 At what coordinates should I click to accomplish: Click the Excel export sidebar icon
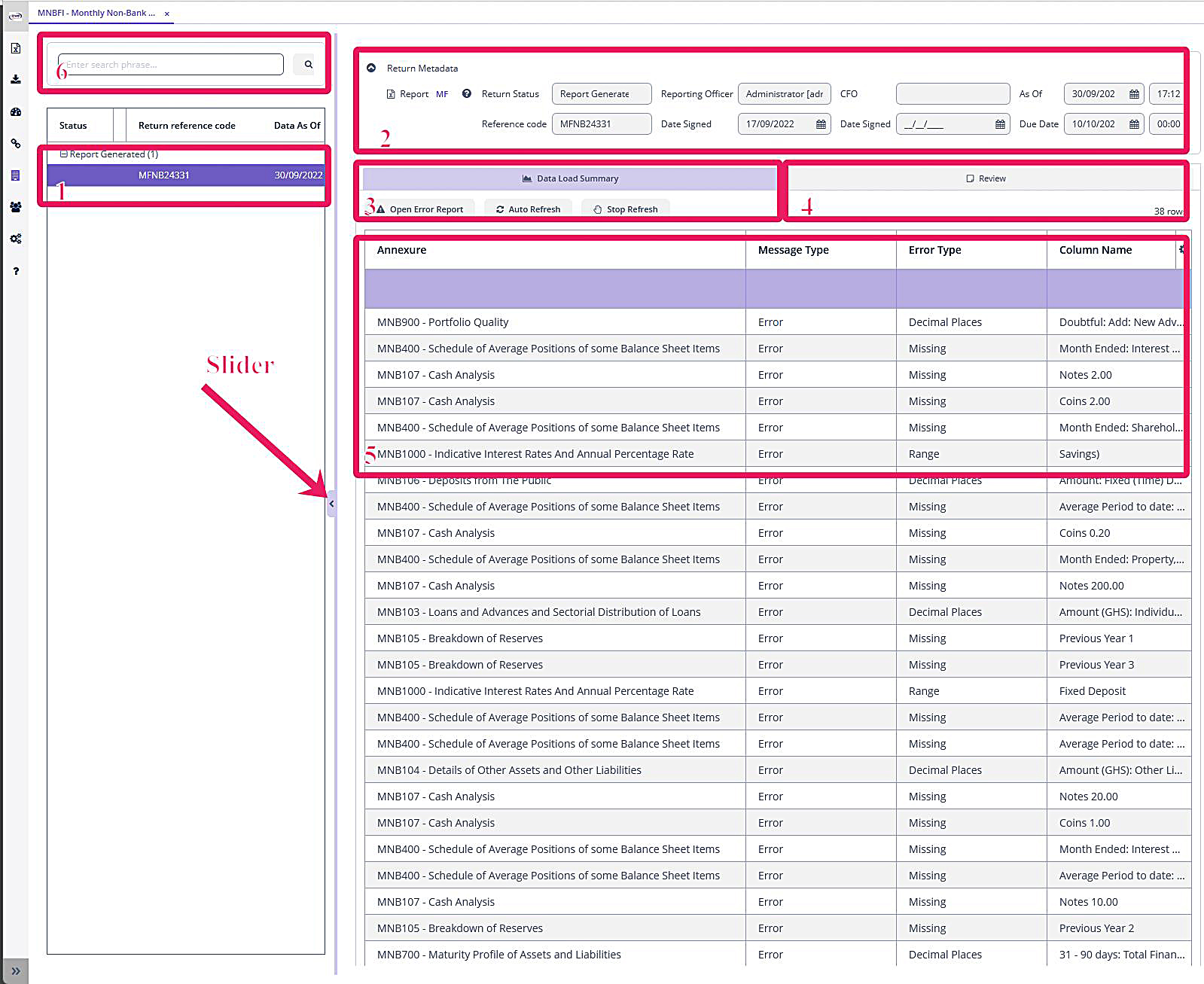click(15, 48)
